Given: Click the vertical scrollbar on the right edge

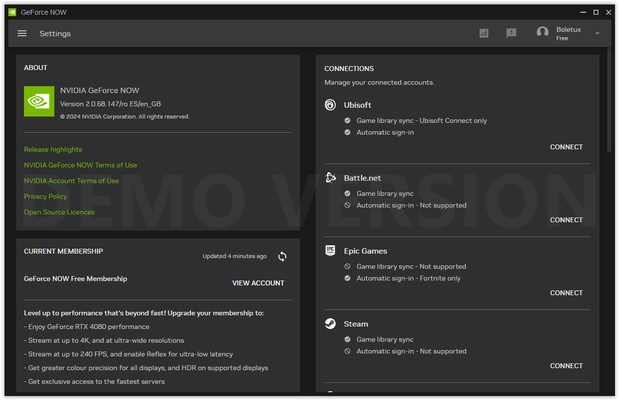Looking at the screenshot, I should click(609, 100).
